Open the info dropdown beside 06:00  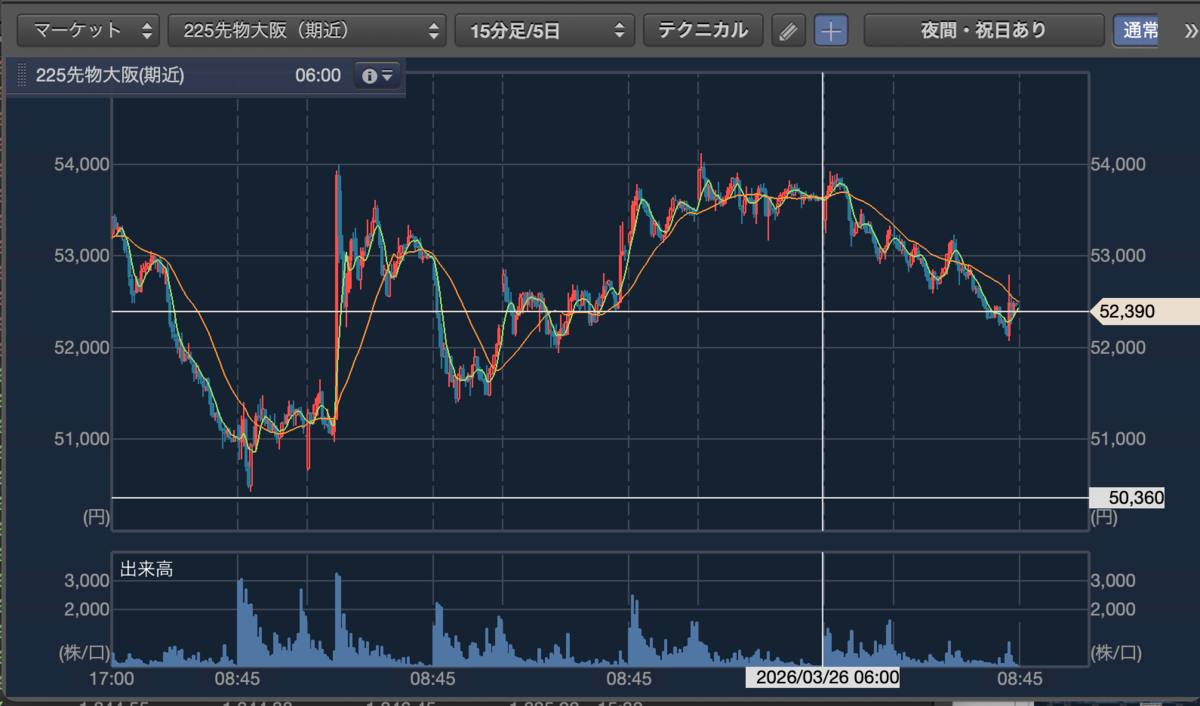point(377,76)
